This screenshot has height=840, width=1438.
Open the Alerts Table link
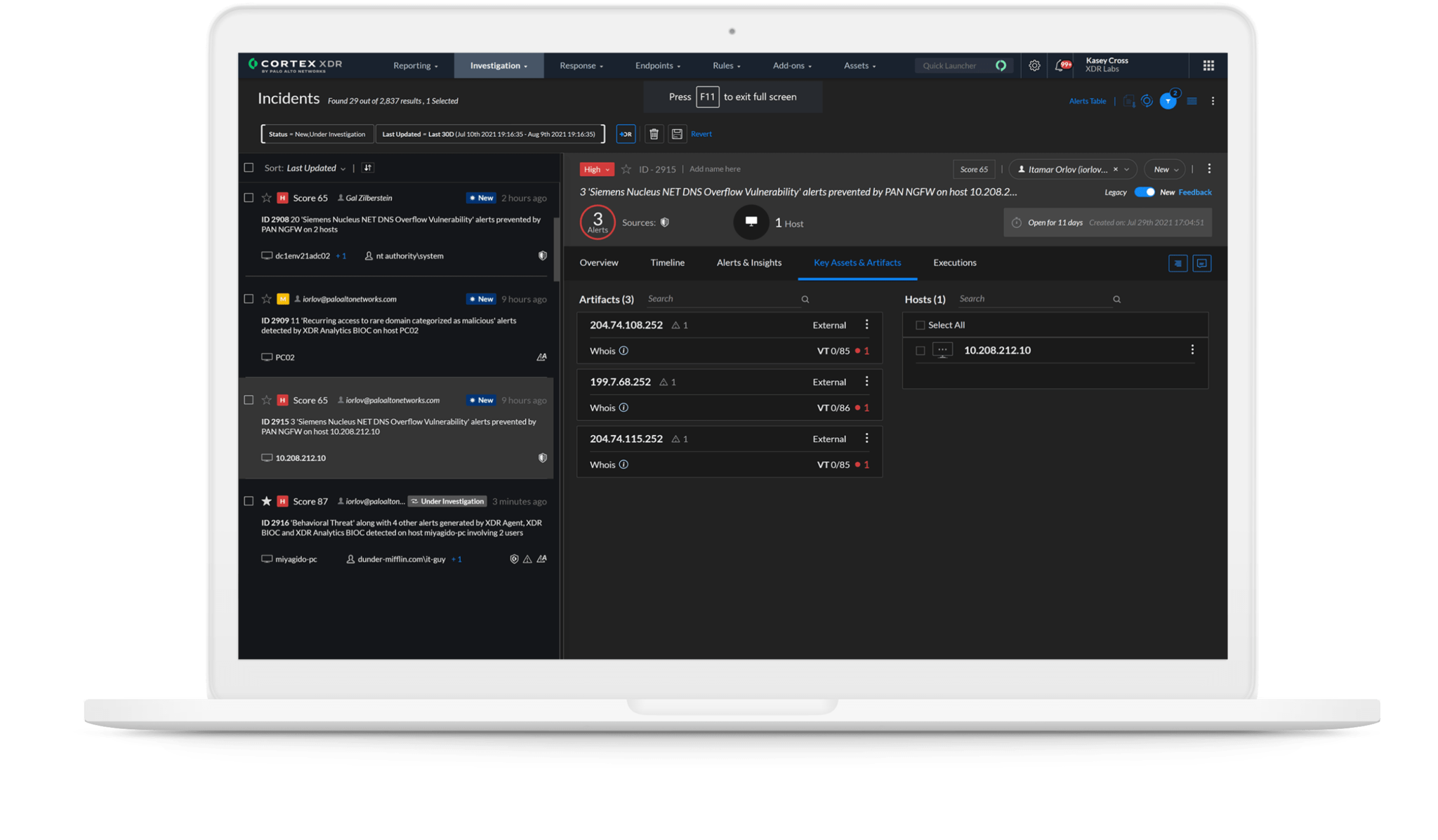tap(1087, 100)
